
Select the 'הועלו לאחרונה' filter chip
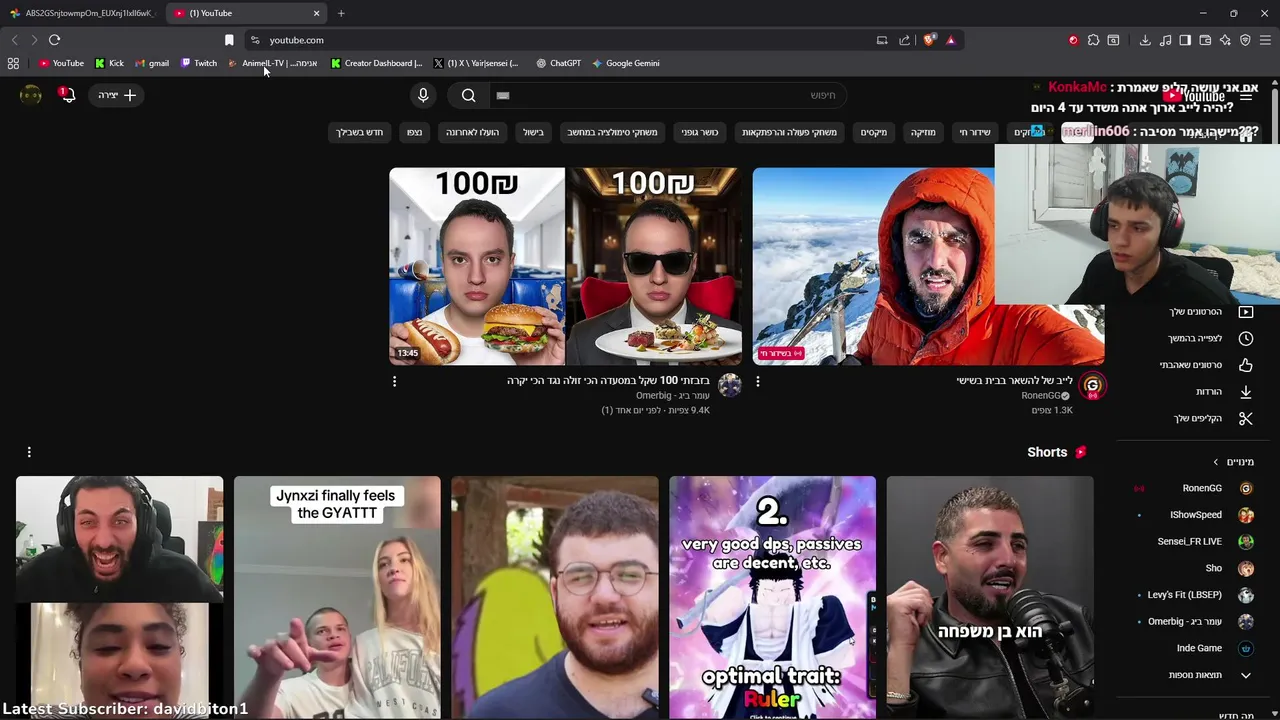coord(472,132)
